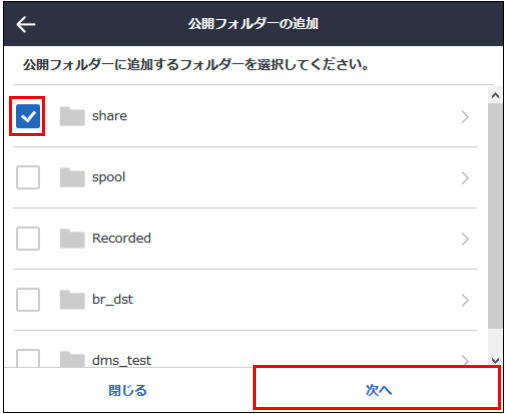
Task: Select the spool folder name
Action: (109, 178)
